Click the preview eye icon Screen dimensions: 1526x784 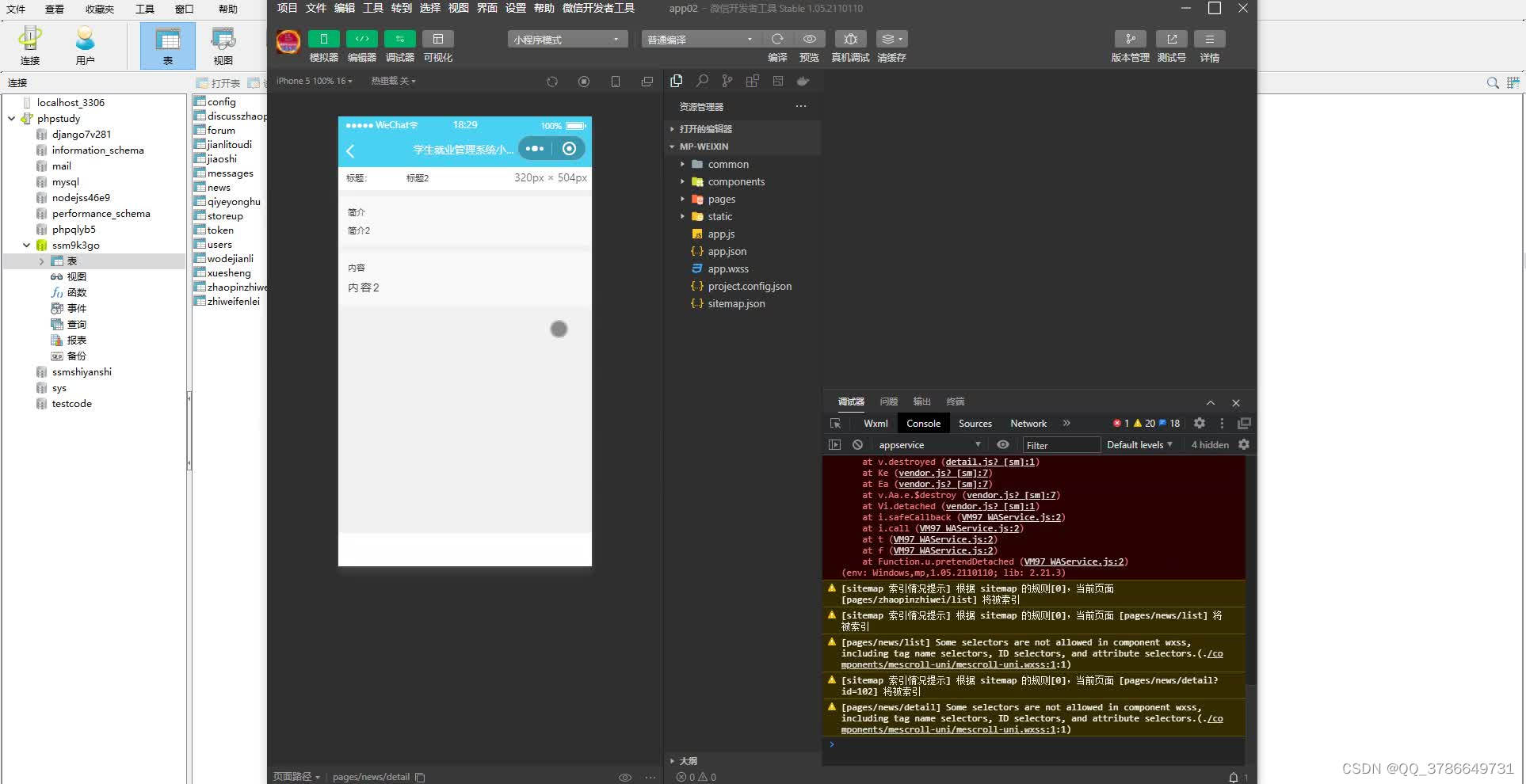(x=809, y=39)
